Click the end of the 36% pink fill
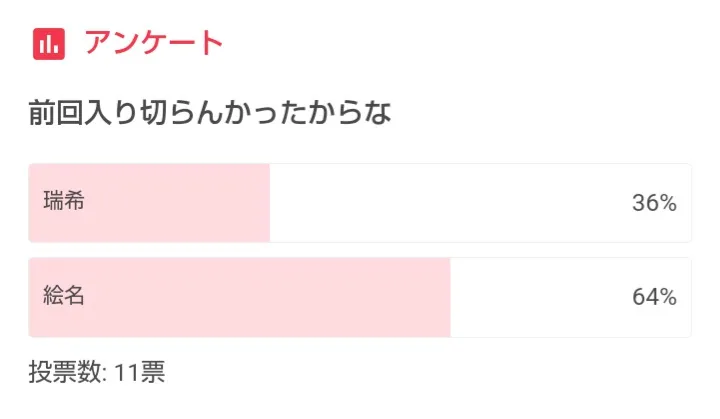The width and height of the screenshot is (720, 419). click(x=266, y=203)
